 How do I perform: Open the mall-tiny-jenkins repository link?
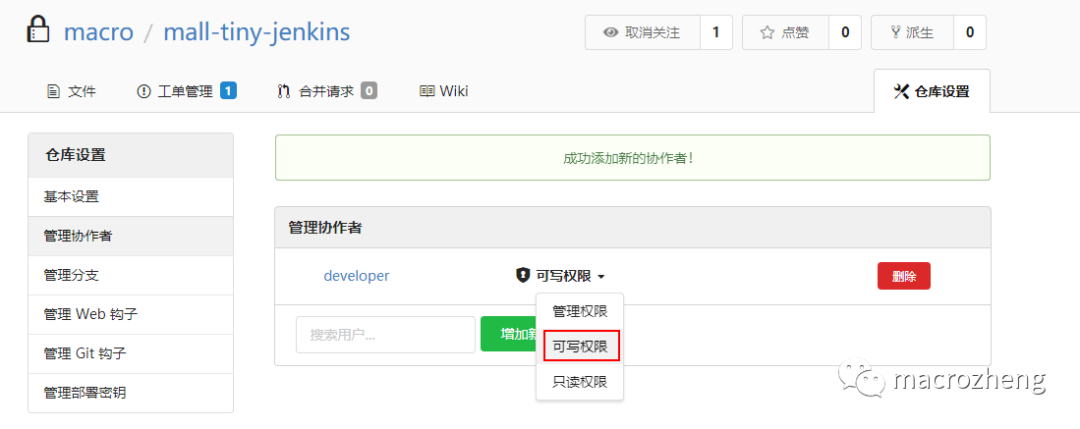point(256,32)
